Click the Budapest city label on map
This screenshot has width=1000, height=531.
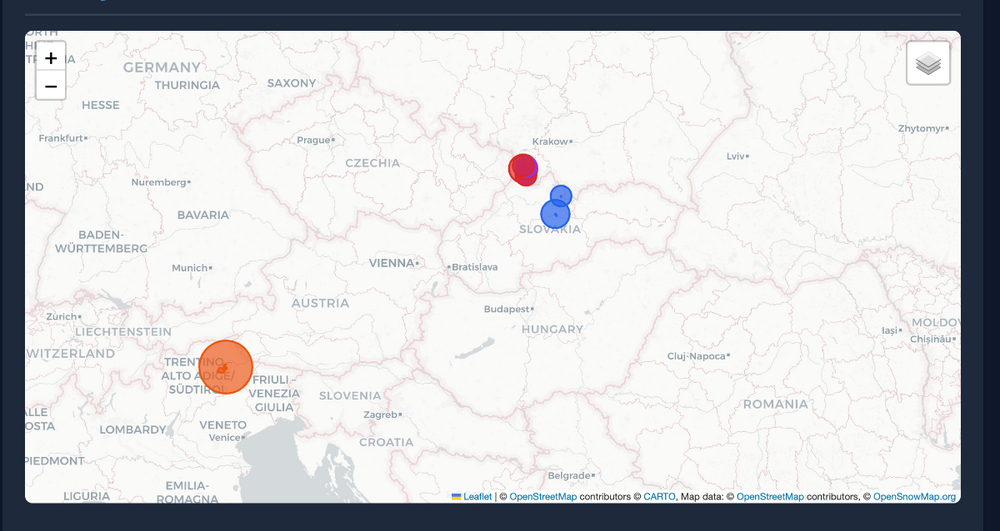click(508, 309)
